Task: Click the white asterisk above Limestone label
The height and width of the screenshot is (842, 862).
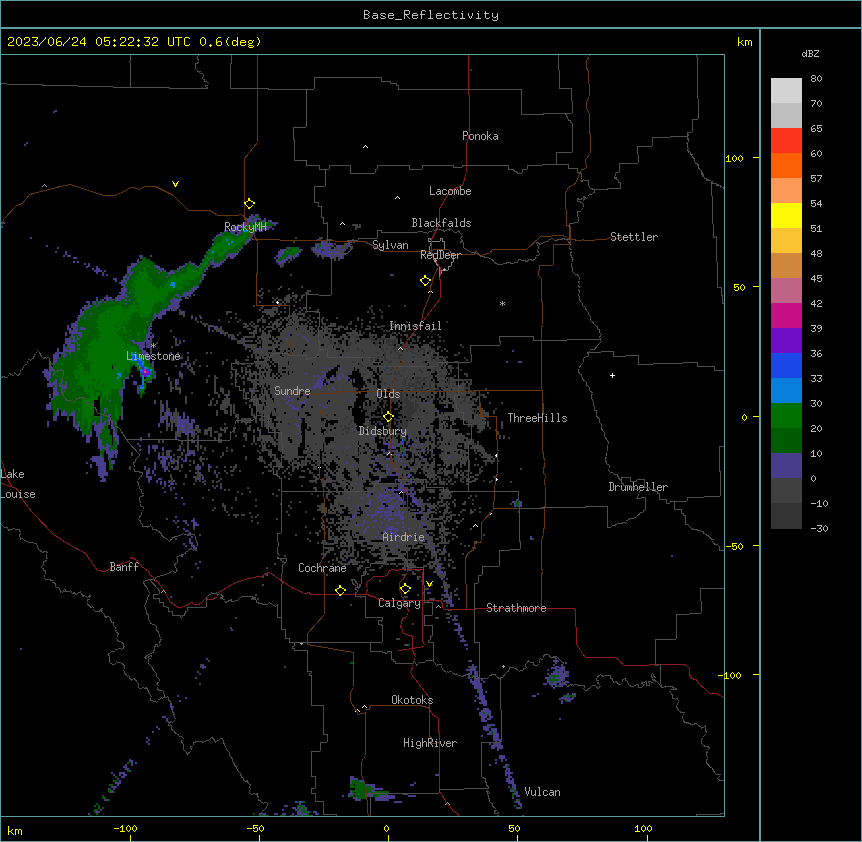Action: (154, 345)
